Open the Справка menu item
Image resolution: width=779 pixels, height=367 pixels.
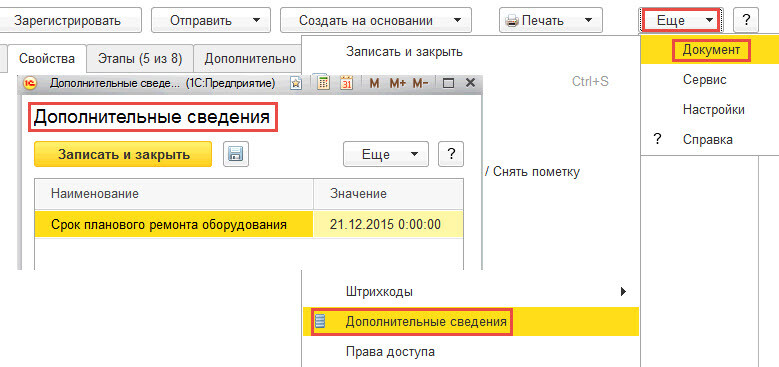click(707, 140)
